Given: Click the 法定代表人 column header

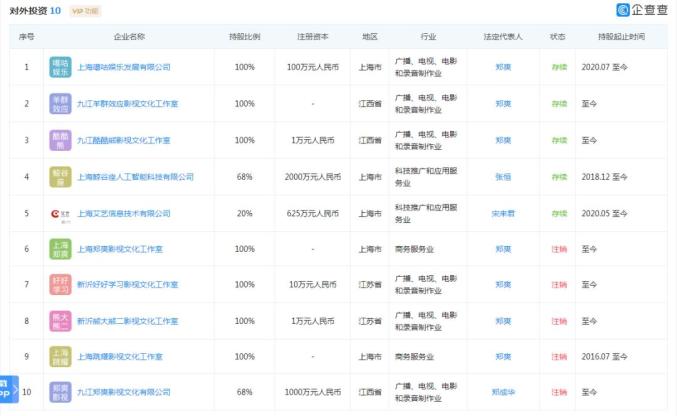Looking at the screenshot, I should (503, 37).
